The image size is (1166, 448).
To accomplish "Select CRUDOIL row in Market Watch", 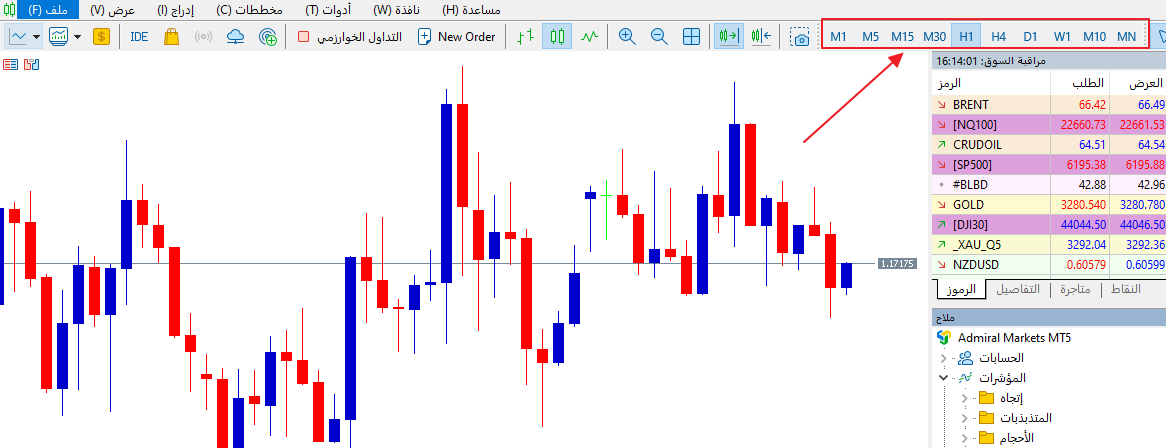I will (x=1049, y=144).
